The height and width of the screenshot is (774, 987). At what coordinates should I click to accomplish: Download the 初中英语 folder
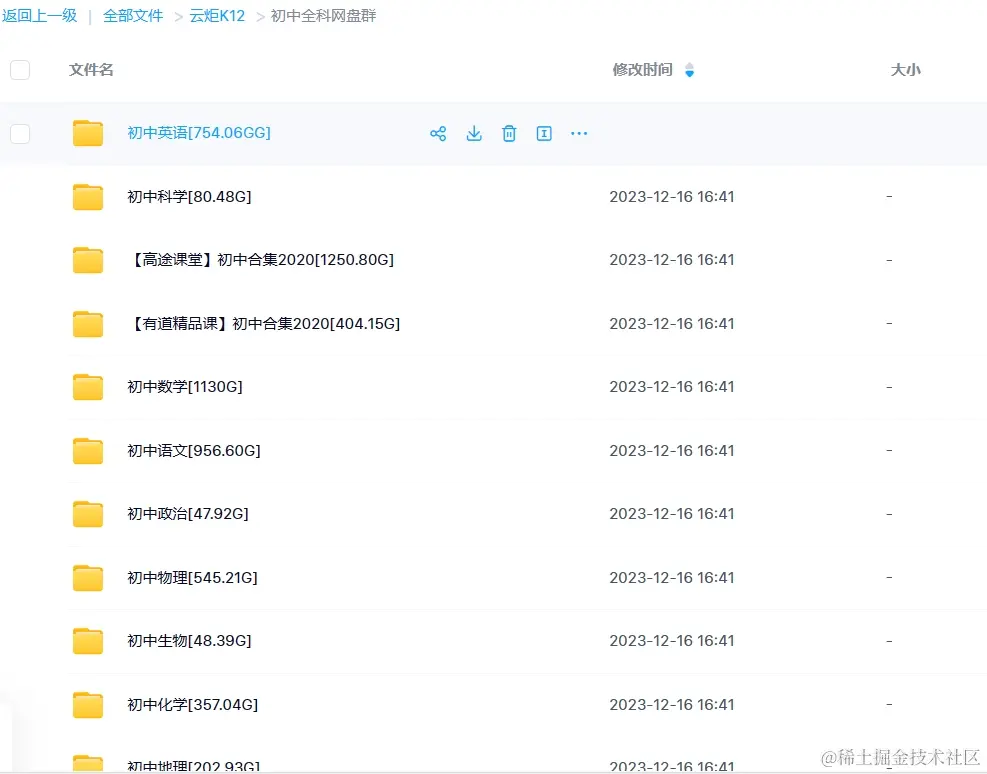474,133
